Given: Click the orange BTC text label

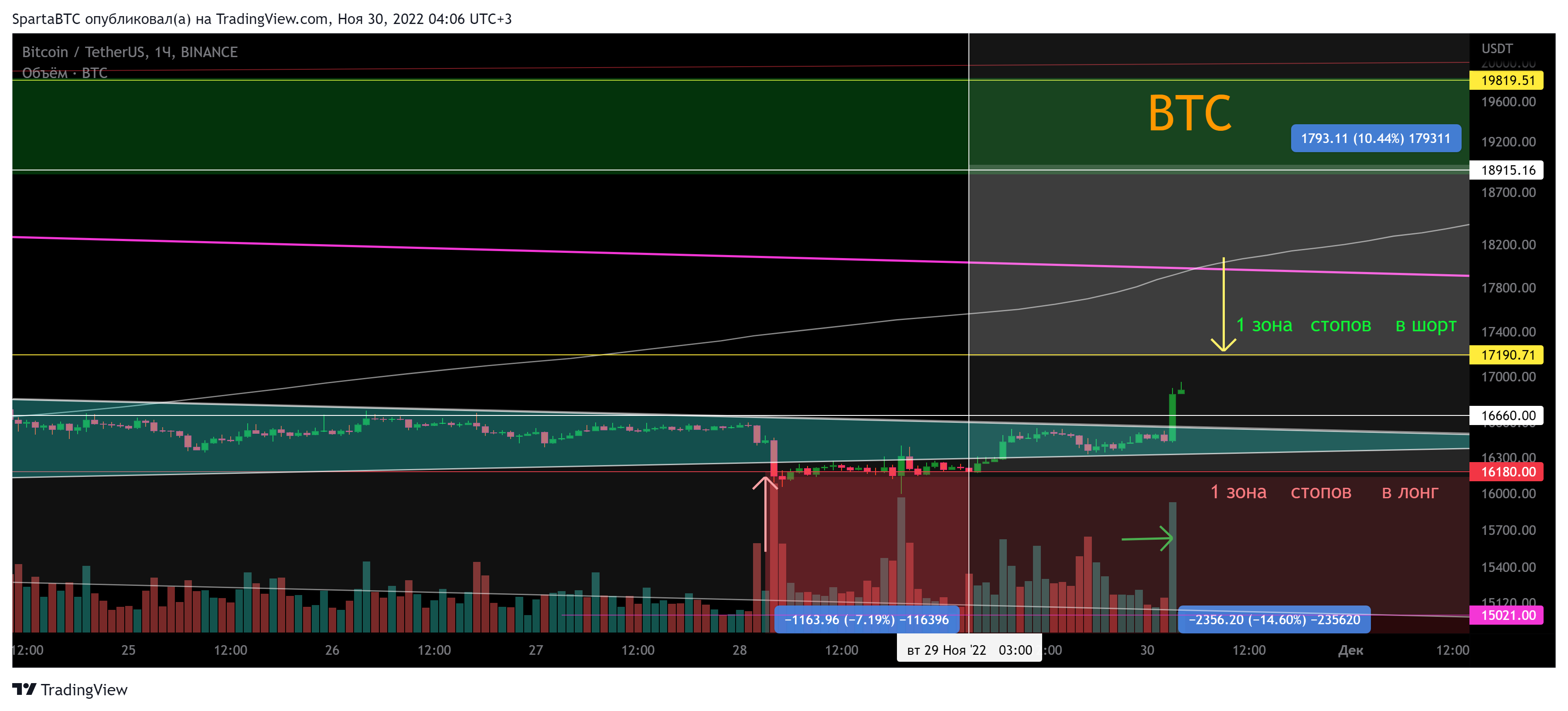Looking at the screenshot, I should [1190, 113].
